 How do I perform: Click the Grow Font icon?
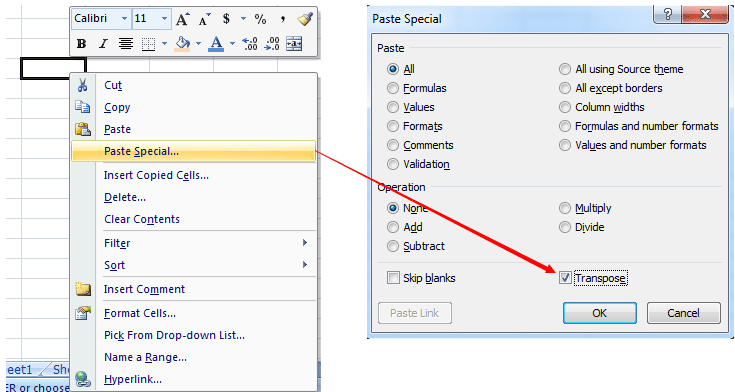[182, 19]
